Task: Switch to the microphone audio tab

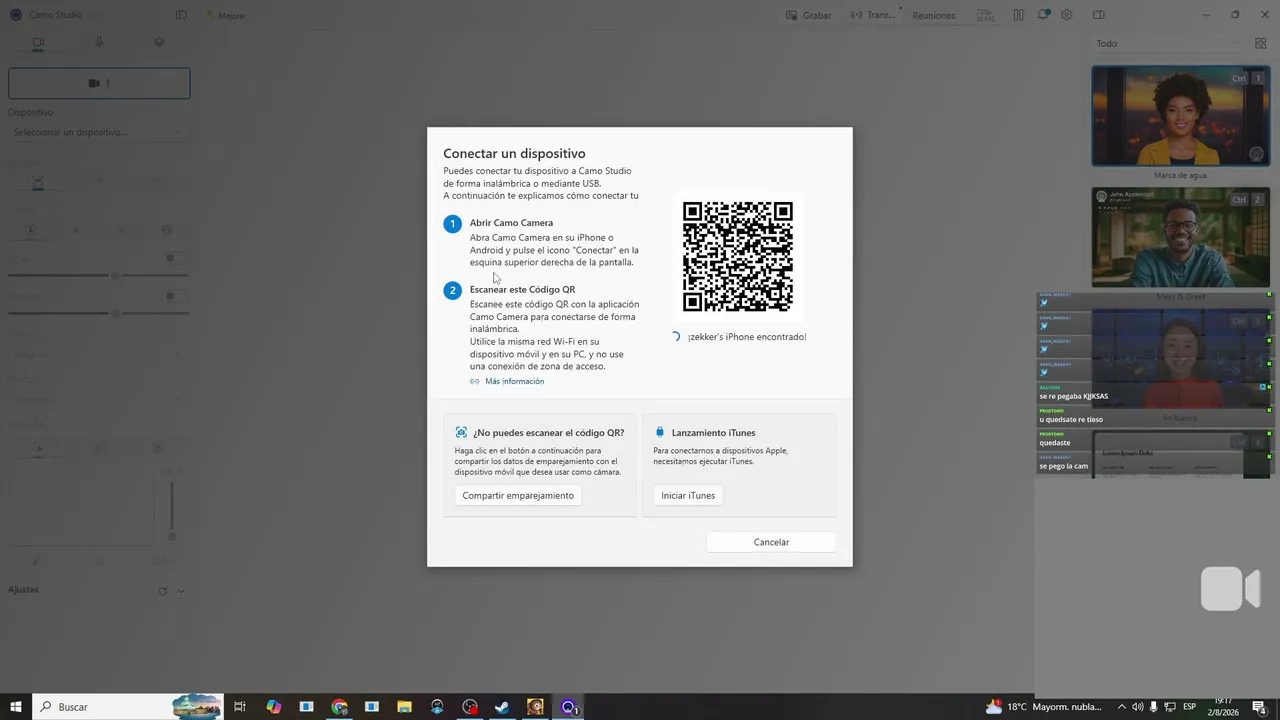Action: [x=98, y=43]
